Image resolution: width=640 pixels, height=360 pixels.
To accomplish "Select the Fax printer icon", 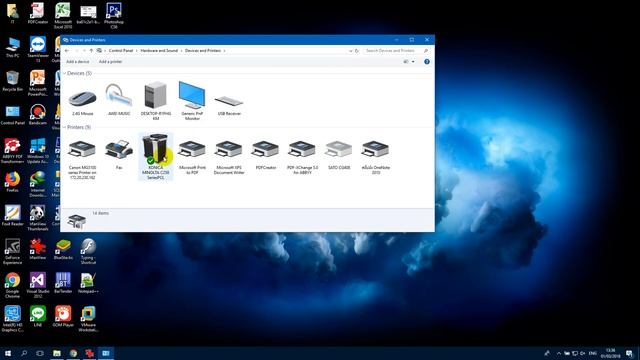I will (119, 154).
